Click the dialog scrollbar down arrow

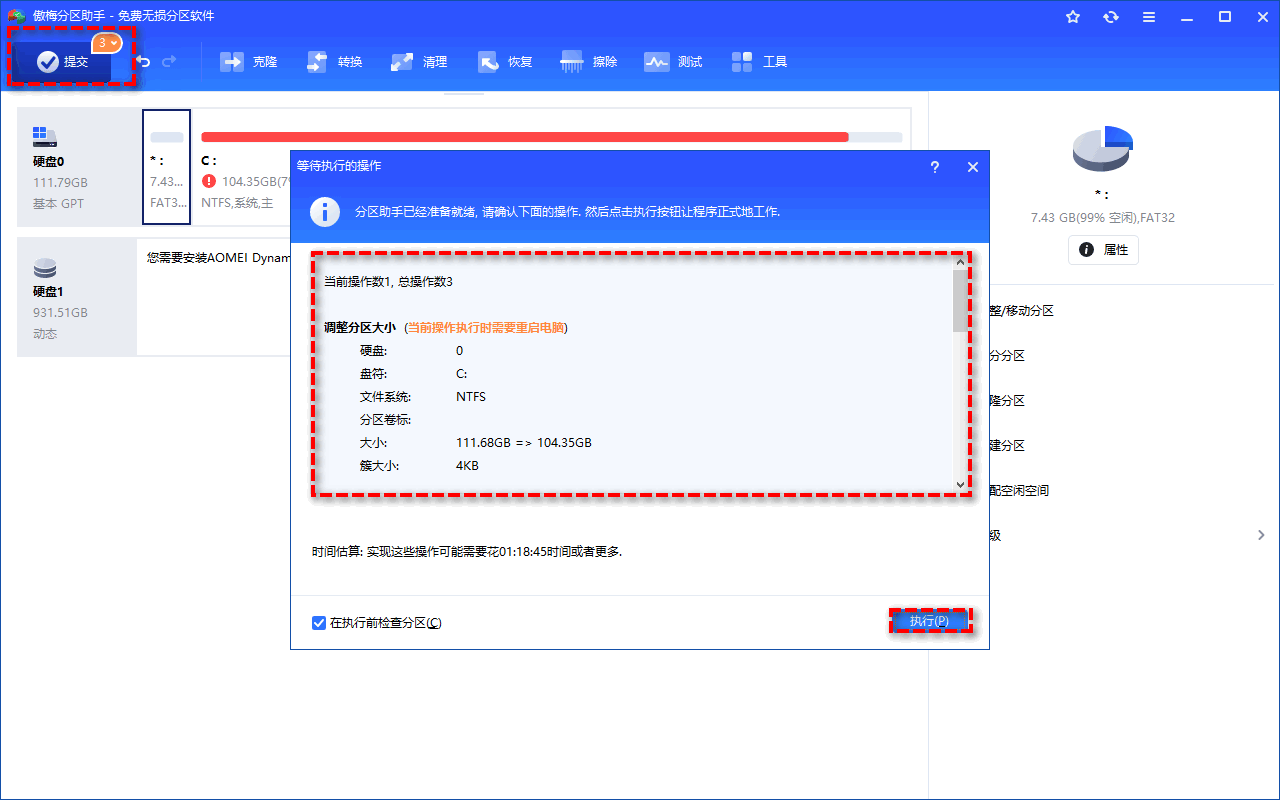(960, 484)
